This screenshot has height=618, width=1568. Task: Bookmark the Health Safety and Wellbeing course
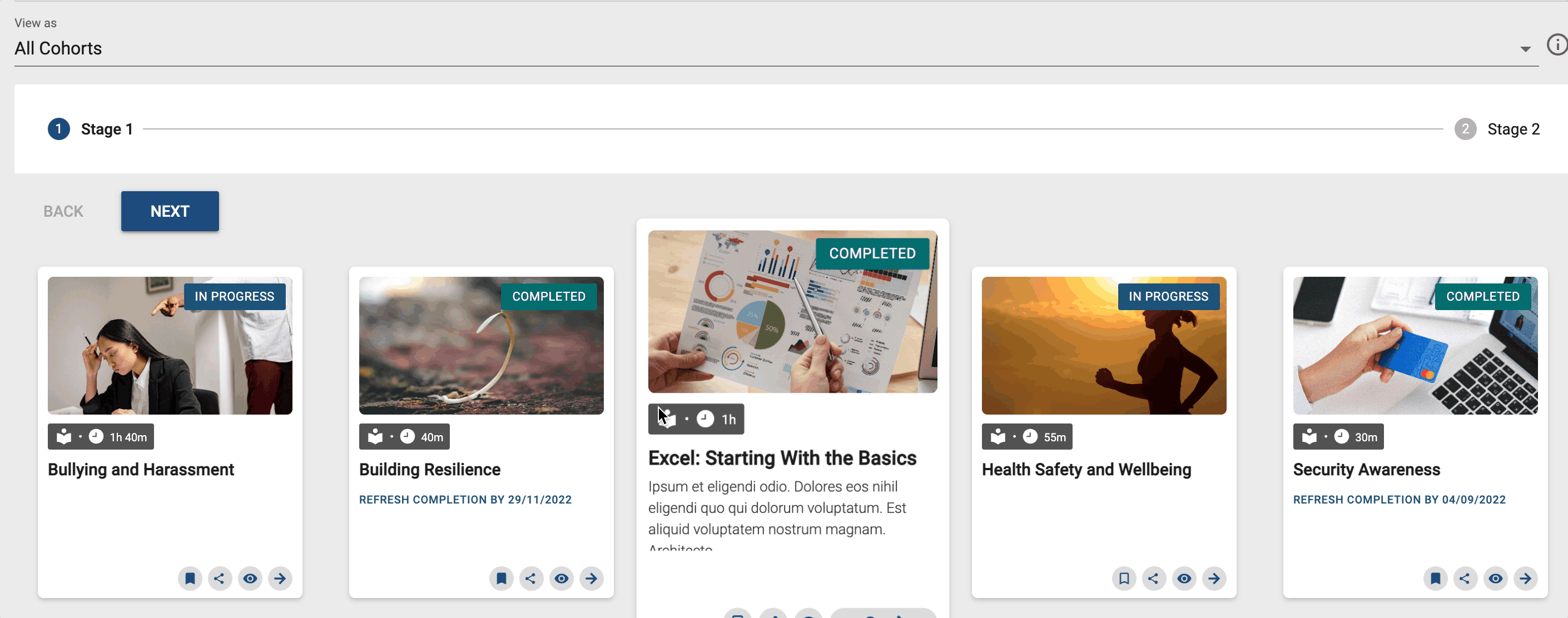pyautogui.click(x=1124, y=578)
